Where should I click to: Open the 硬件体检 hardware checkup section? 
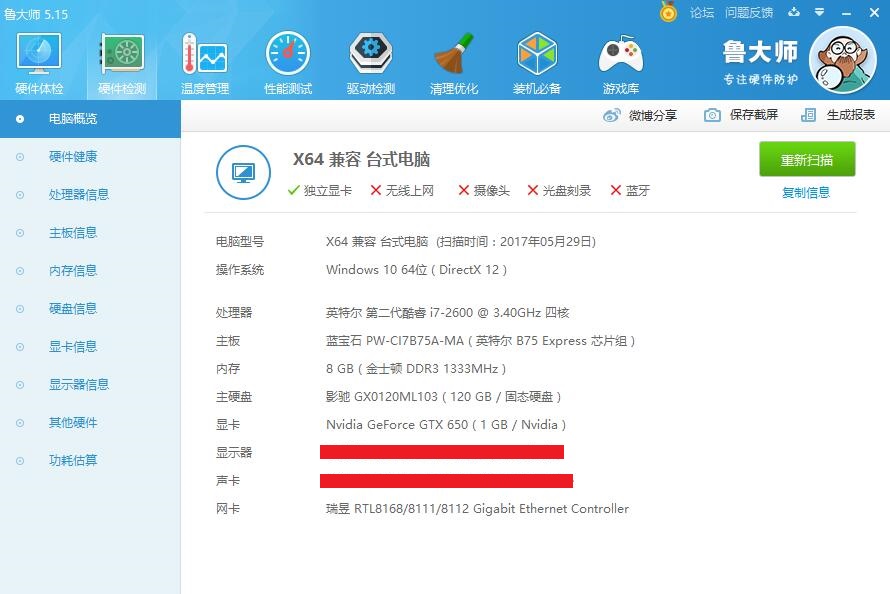coord(39,64)
